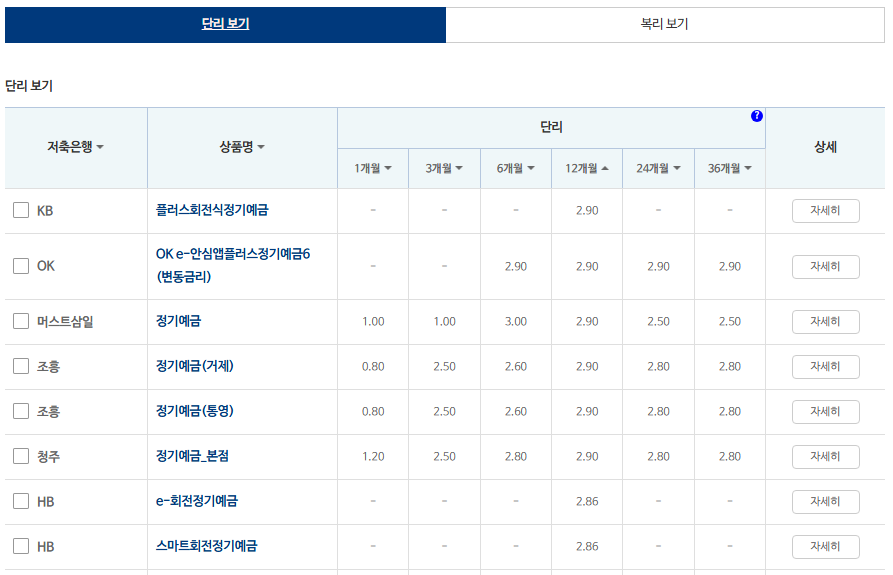This screenshot has width=893, height=575.
Task: Check the HB 스마트회전정기예금 row checkbox
Action: tap(21, 547)
